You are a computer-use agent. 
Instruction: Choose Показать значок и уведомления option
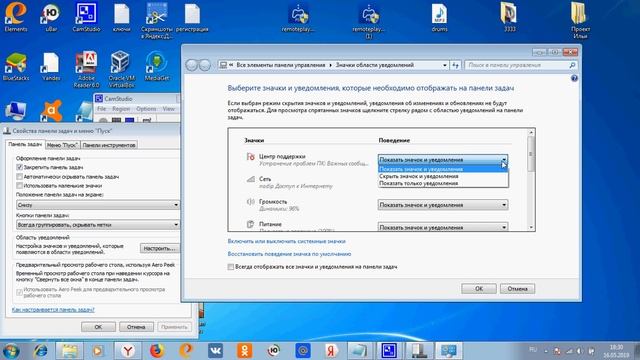[443, 169]
